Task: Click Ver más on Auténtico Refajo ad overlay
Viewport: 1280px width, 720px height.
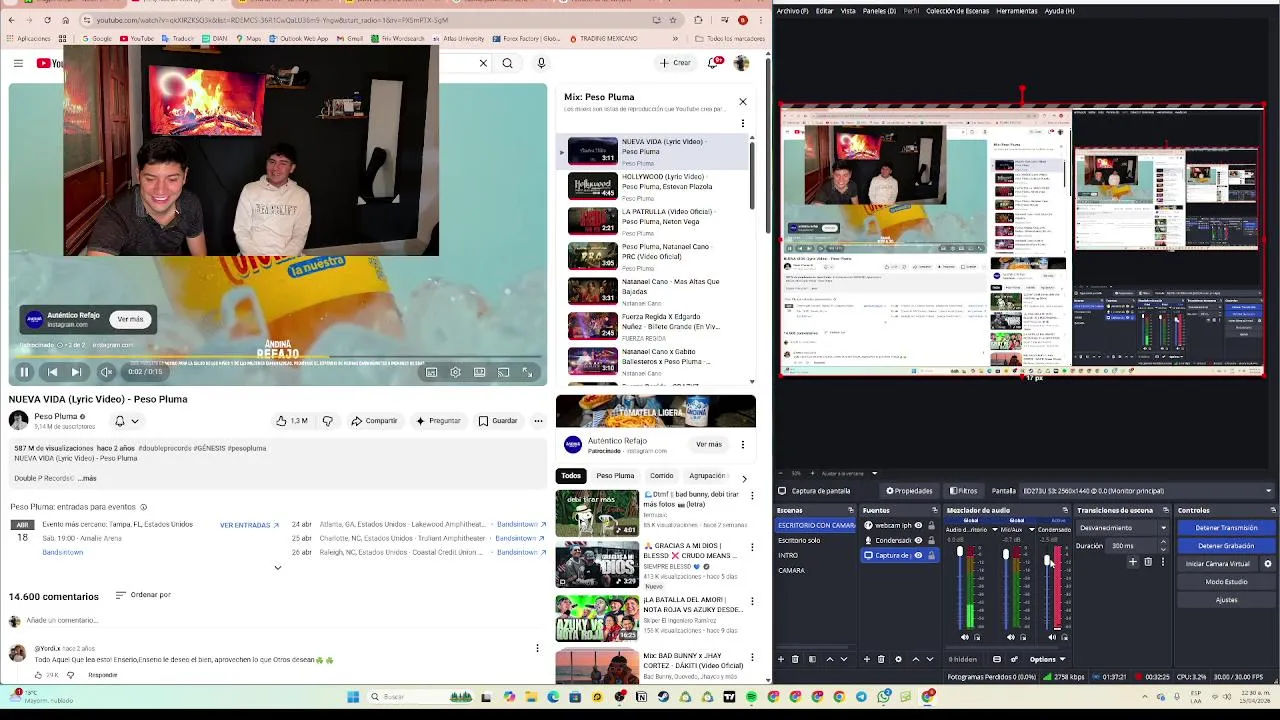Action: coord(130,319)
